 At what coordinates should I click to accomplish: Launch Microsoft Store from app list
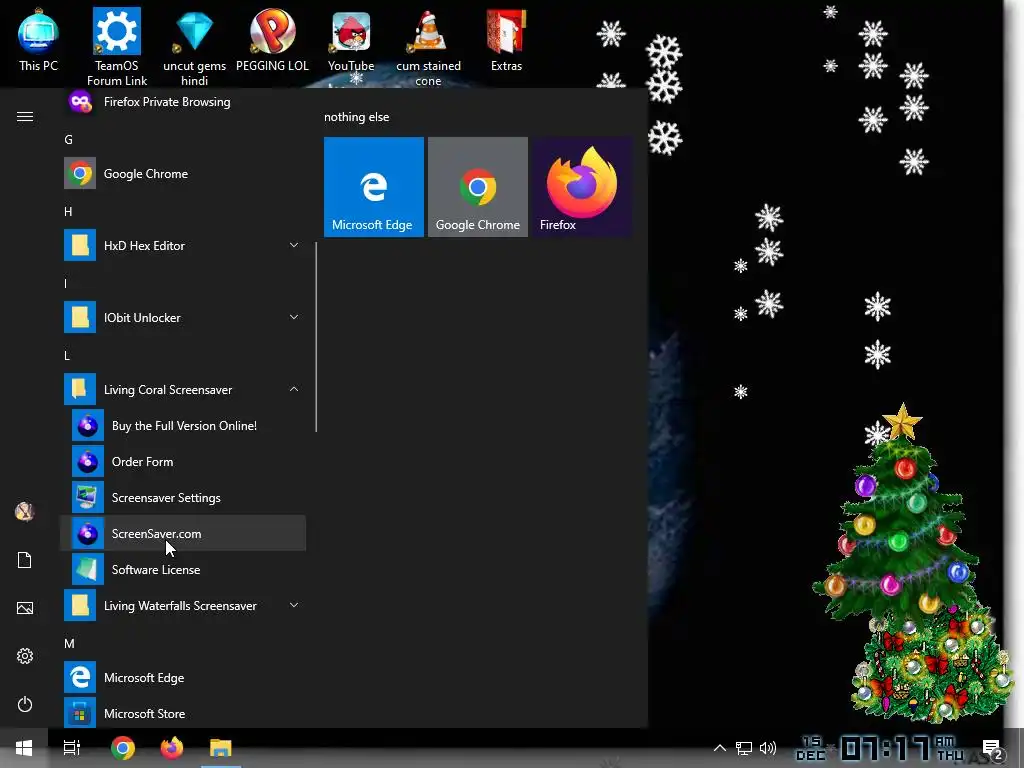click(183, 714)
